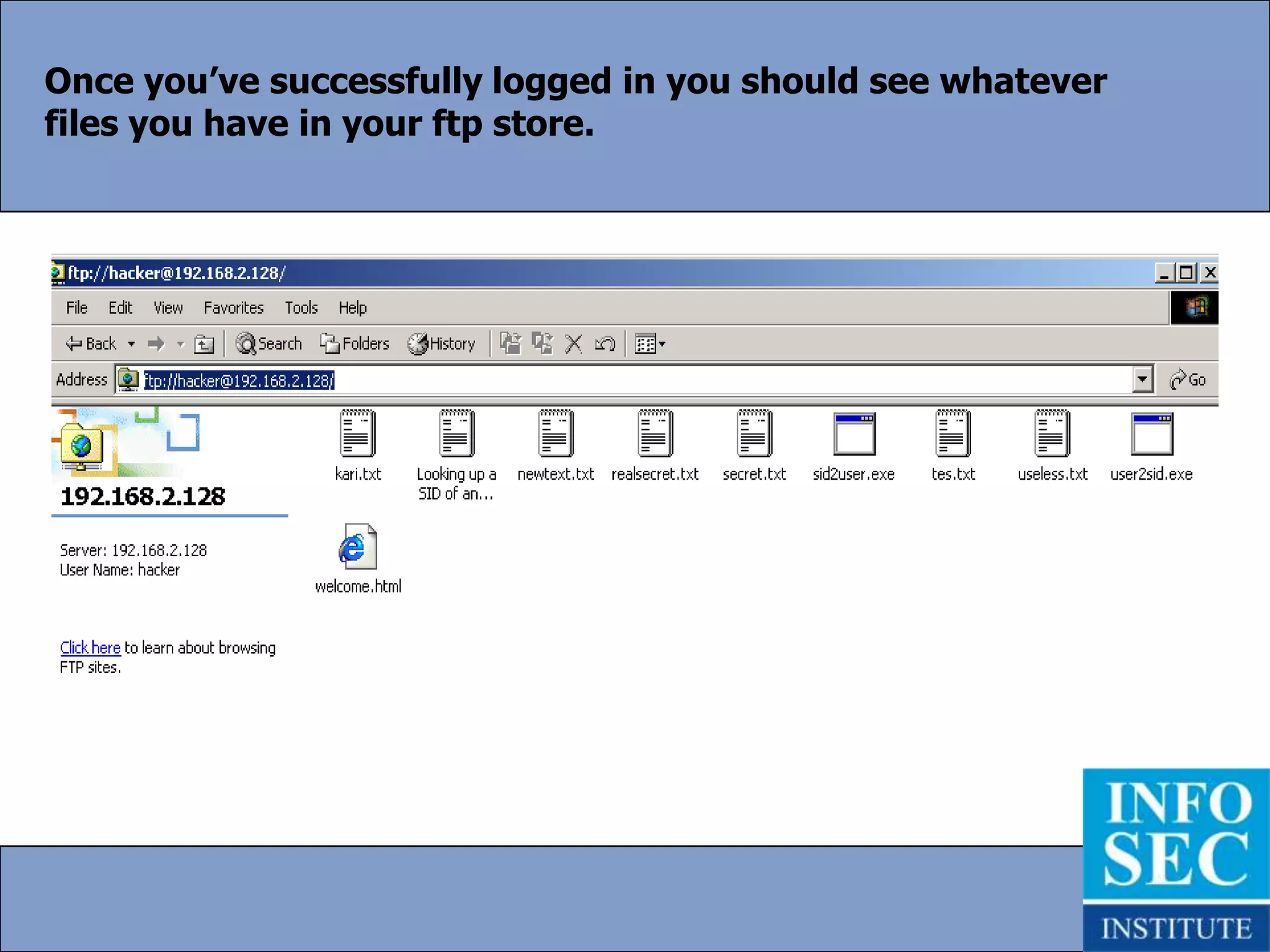The width and height of the screenshot is (1270, 952).
Task: Select the sid2user.exe program icon
Action: tap(854, 434)
